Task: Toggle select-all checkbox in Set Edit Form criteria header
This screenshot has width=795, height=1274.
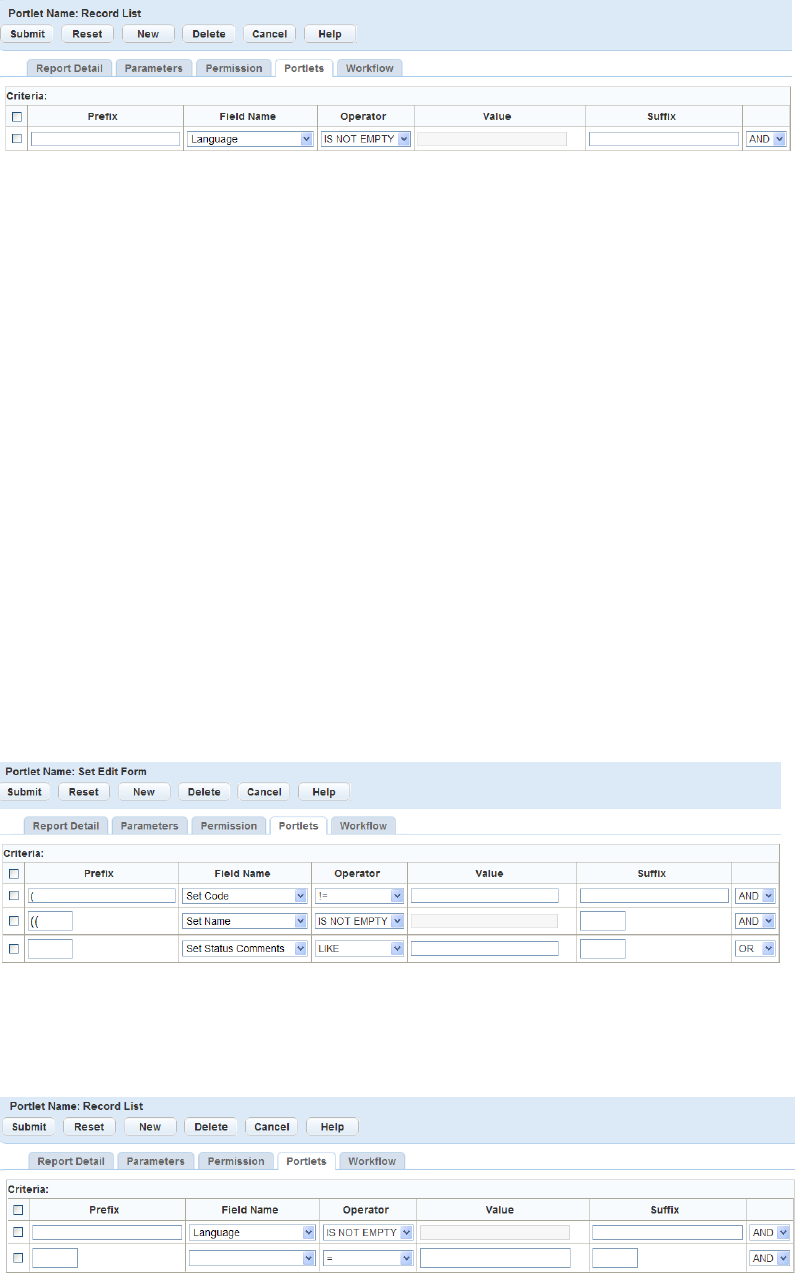Action: point(14,873)
